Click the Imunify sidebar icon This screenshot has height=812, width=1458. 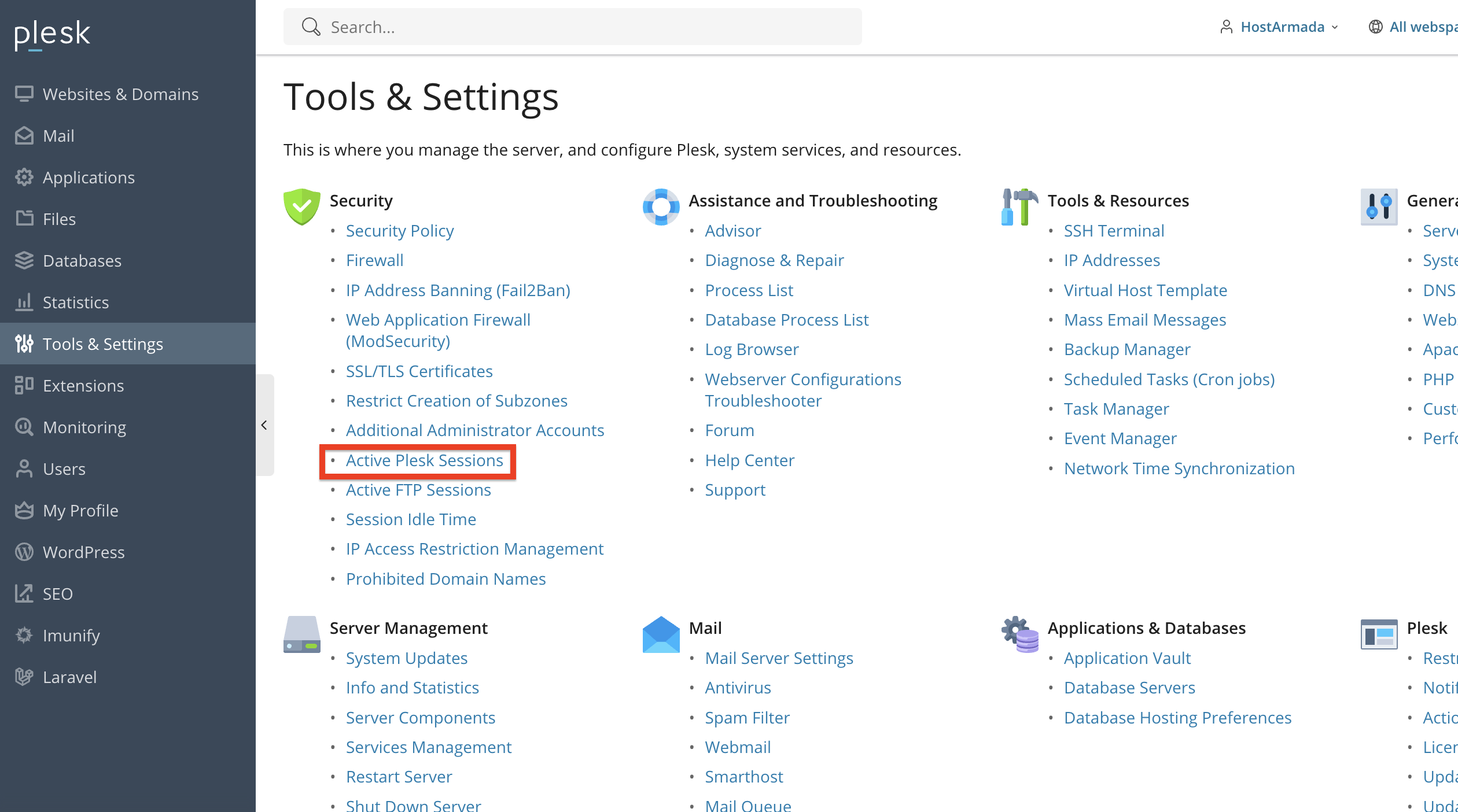pos(24,635)
